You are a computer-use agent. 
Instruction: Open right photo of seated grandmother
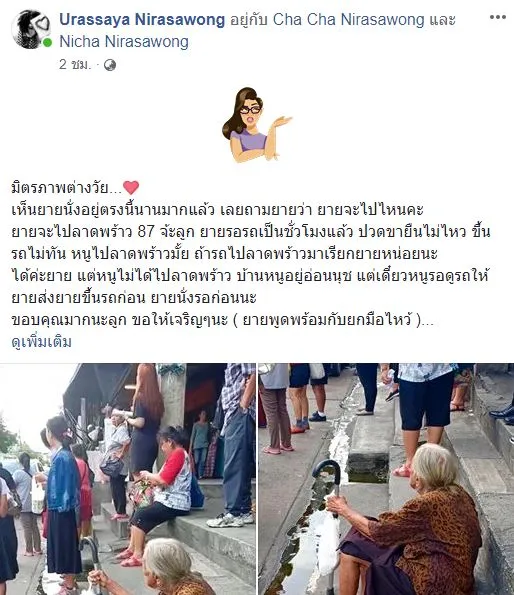(x=386, y=479)
